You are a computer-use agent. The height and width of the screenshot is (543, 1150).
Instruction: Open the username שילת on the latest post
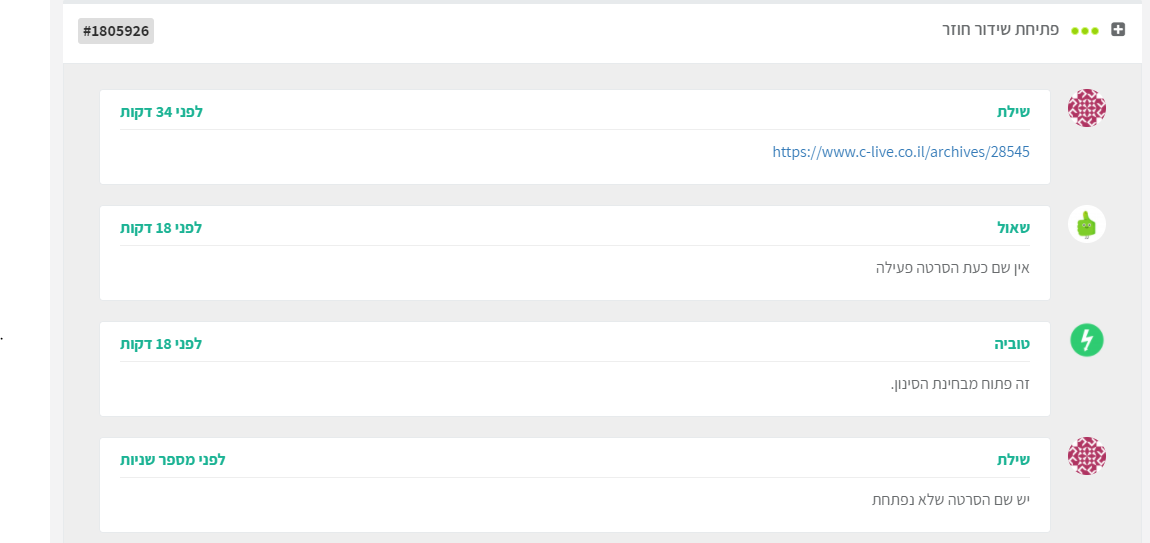1013,460
